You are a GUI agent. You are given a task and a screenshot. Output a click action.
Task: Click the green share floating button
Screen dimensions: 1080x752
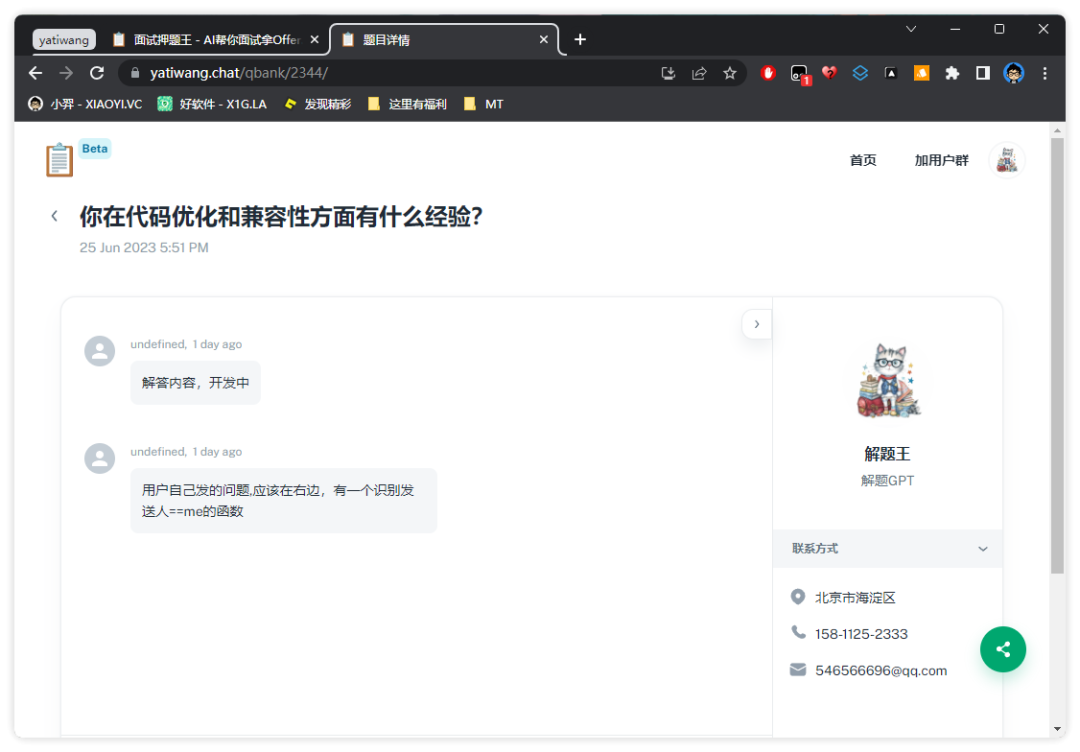click(x=1002, y=649)
